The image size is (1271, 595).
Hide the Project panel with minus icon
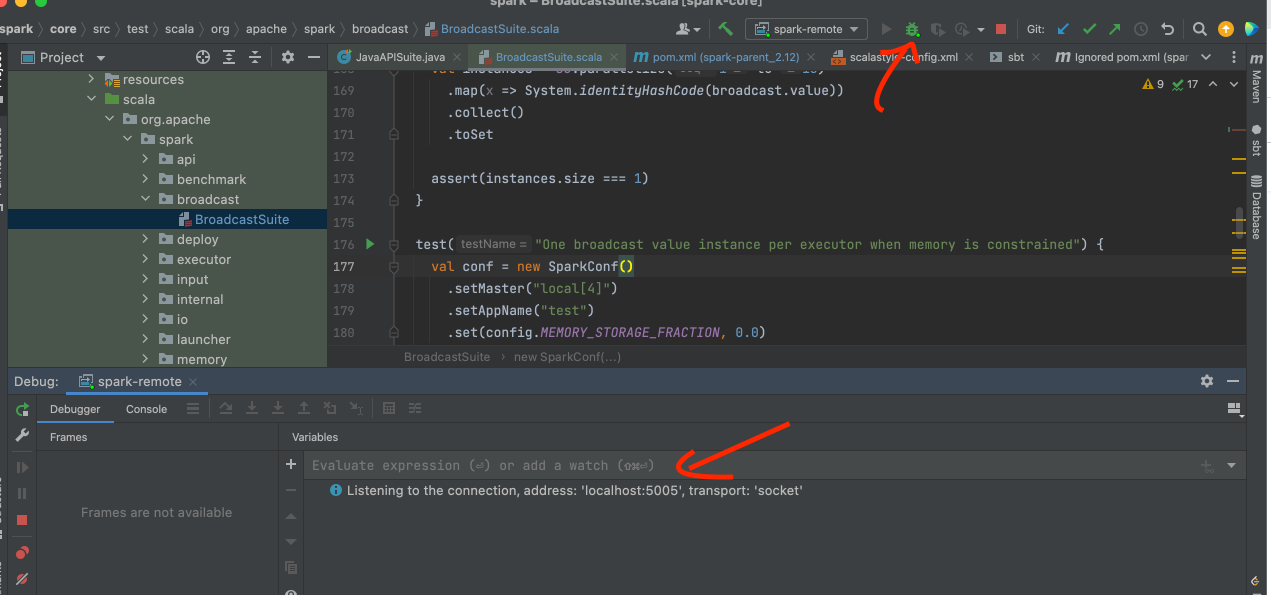(x=313, y=57)
